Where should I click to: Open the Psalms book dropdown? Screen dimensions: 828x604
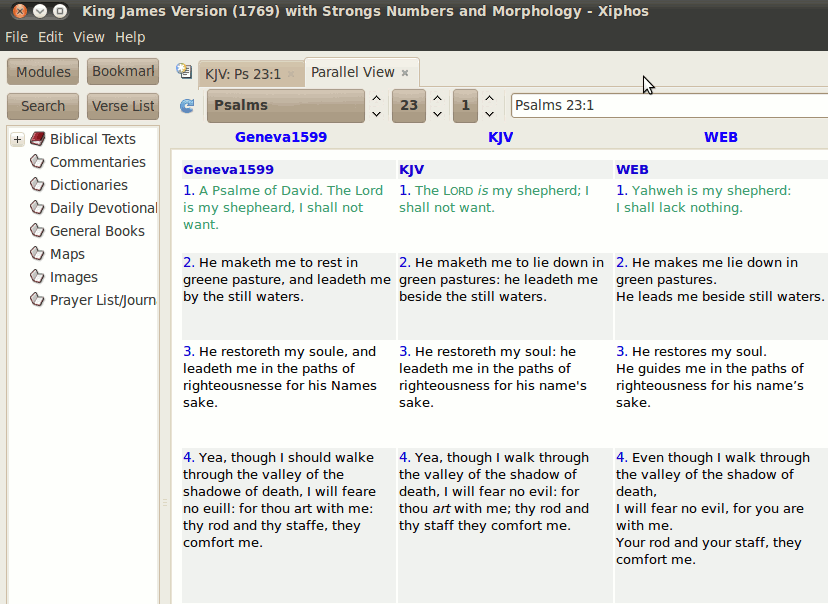click(x=286, y=106)
